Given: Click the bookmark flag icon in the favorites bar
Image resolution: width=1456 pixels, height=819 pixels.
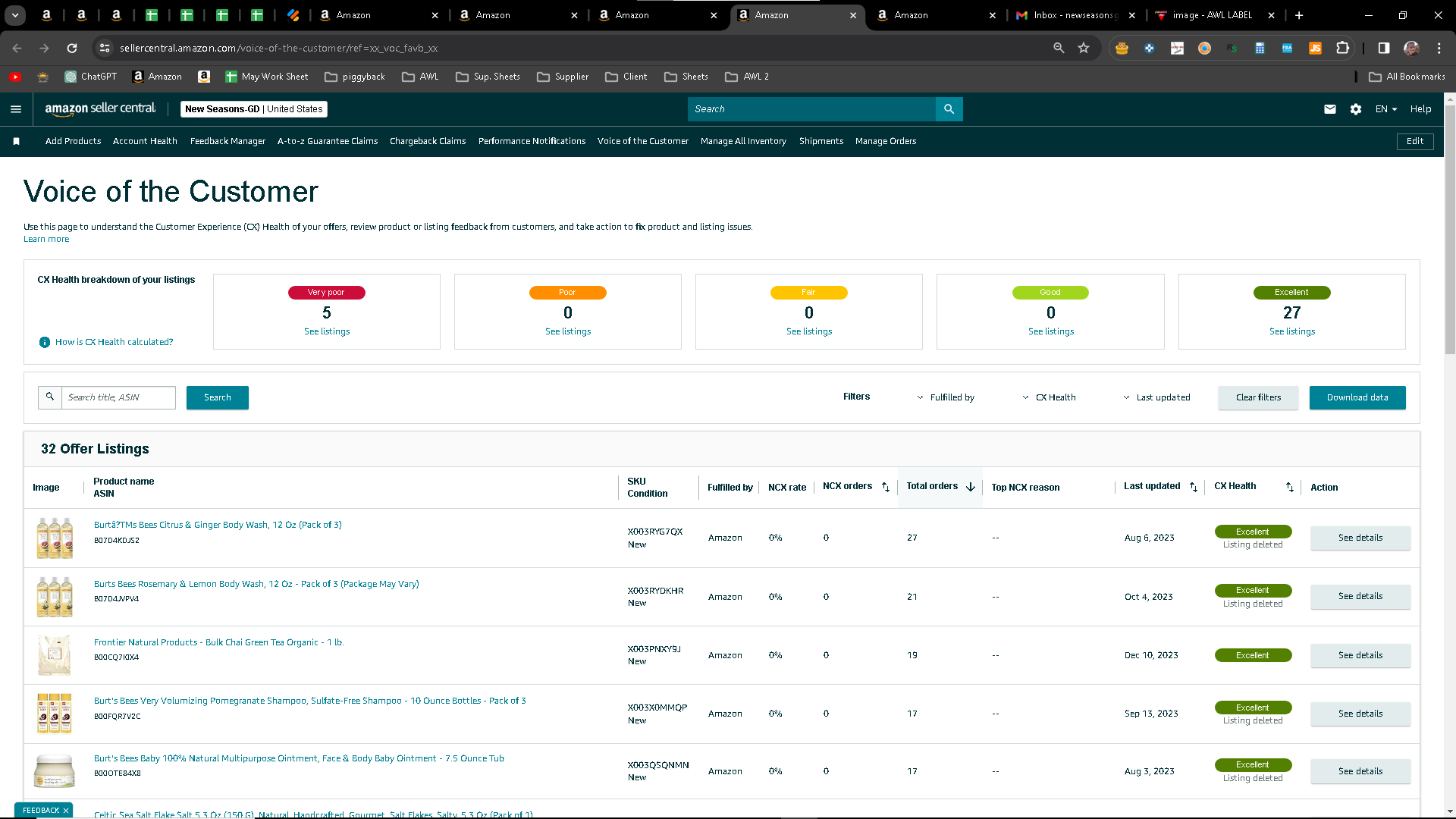Looking at the screenshot, I should click(x=17, y=141).
